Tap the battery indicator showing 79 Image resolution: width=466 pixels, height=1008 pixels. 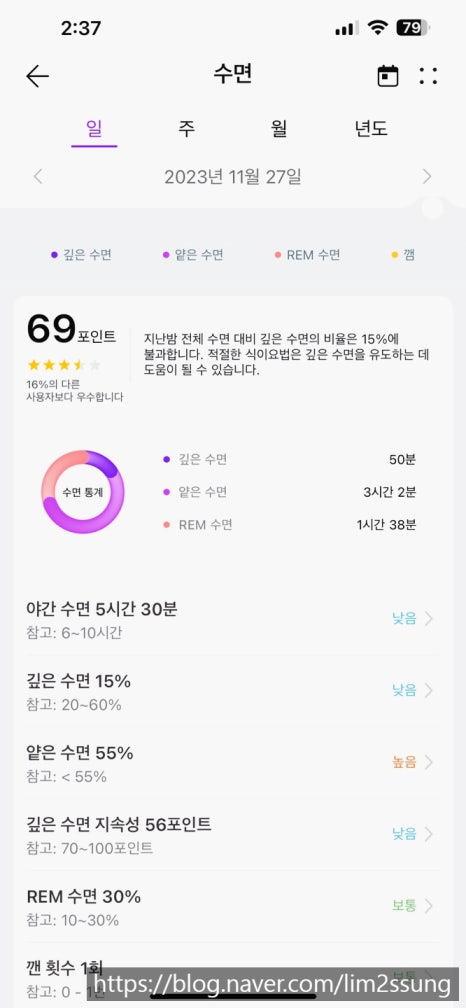(x=413, y=28)
